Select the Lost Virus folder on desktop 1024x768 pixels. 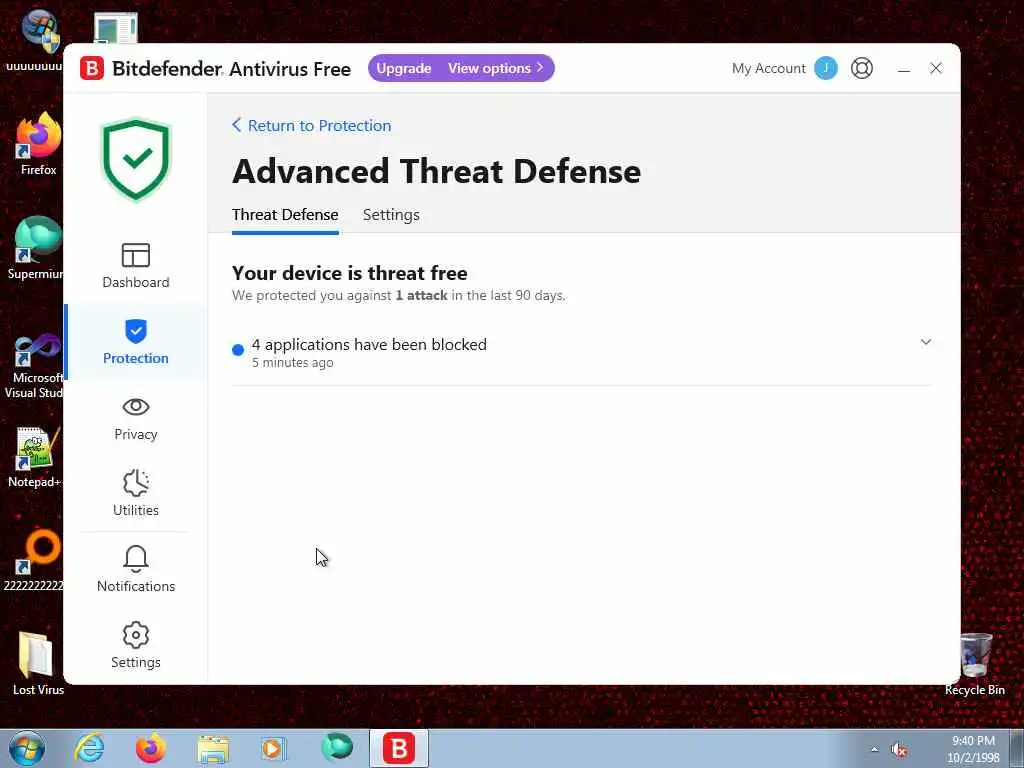[38, 663]
